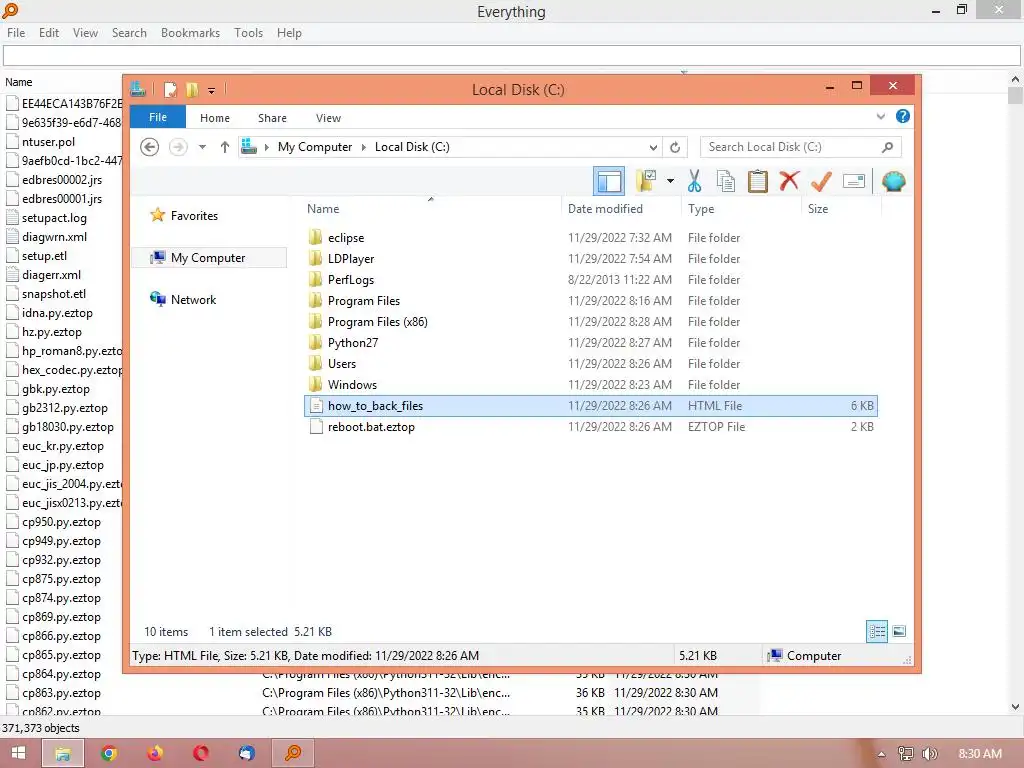Select the Windows folder
Screen dimensions: 1024x768
pos(352,385)
